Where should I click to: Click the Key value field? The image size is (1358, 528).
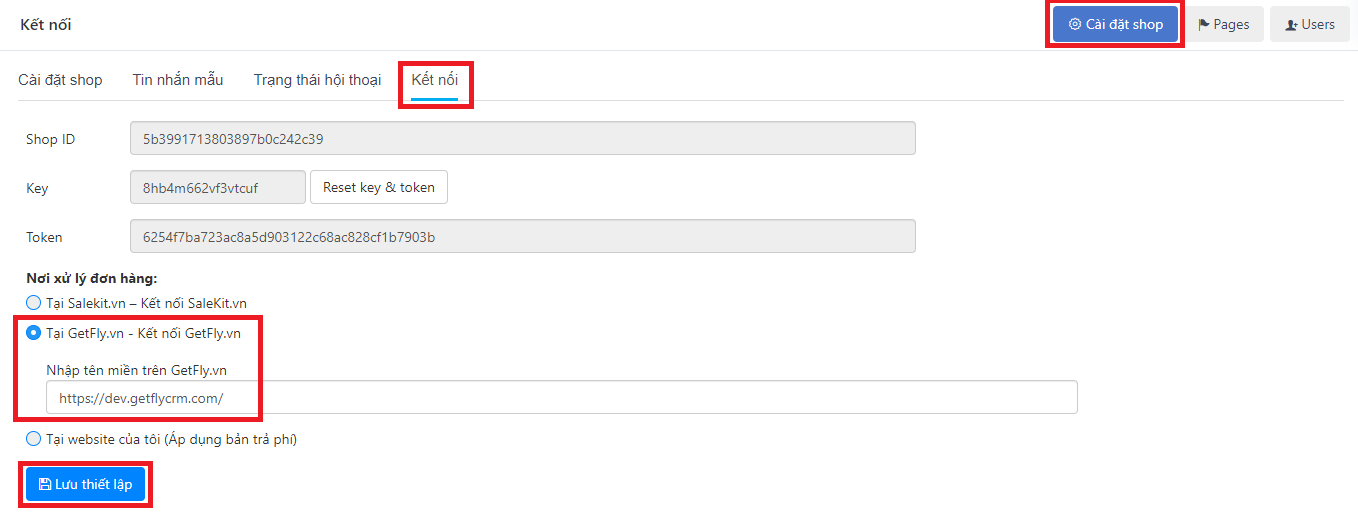217,188
